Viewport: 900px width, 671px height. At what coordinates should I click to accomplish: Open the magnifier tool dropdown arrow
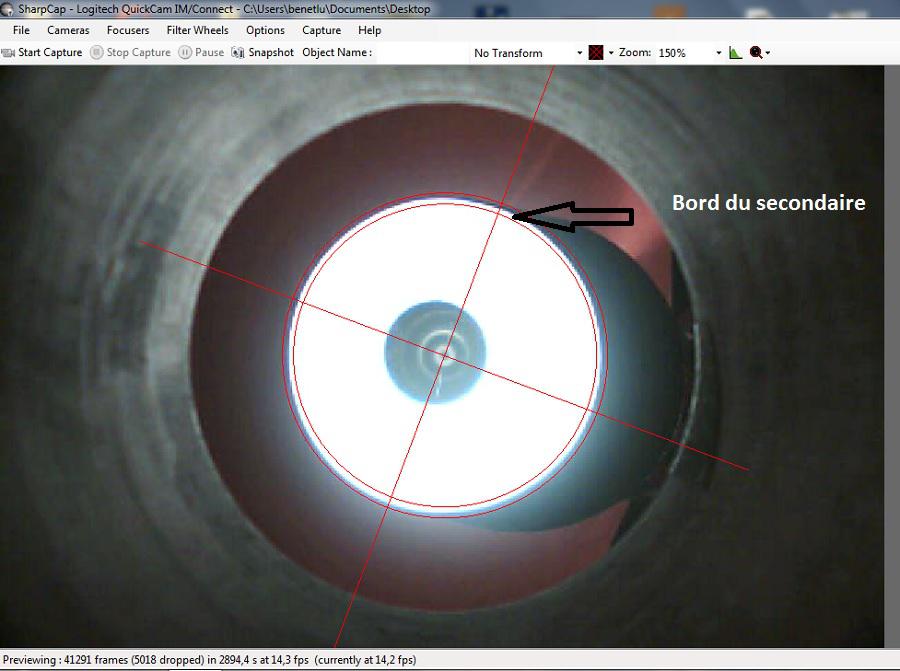tap(768, 53)
